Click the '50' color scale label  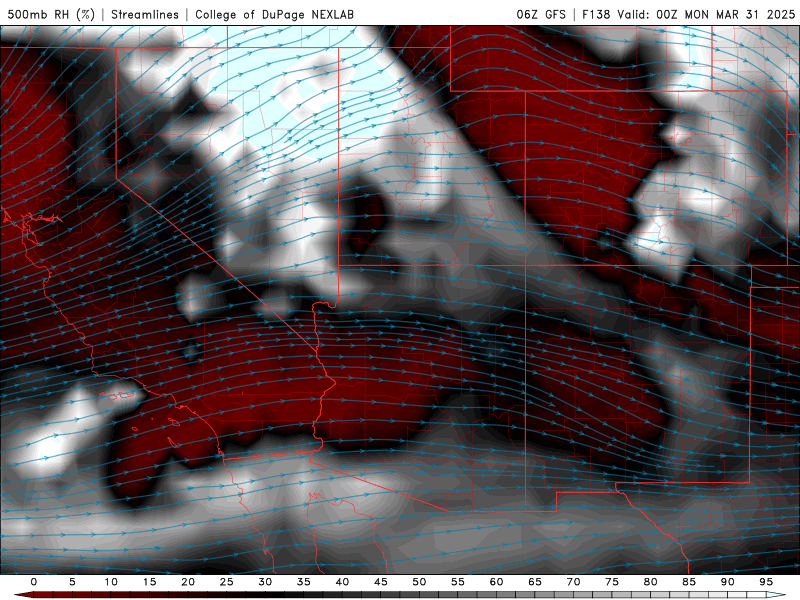coord(419,582)
